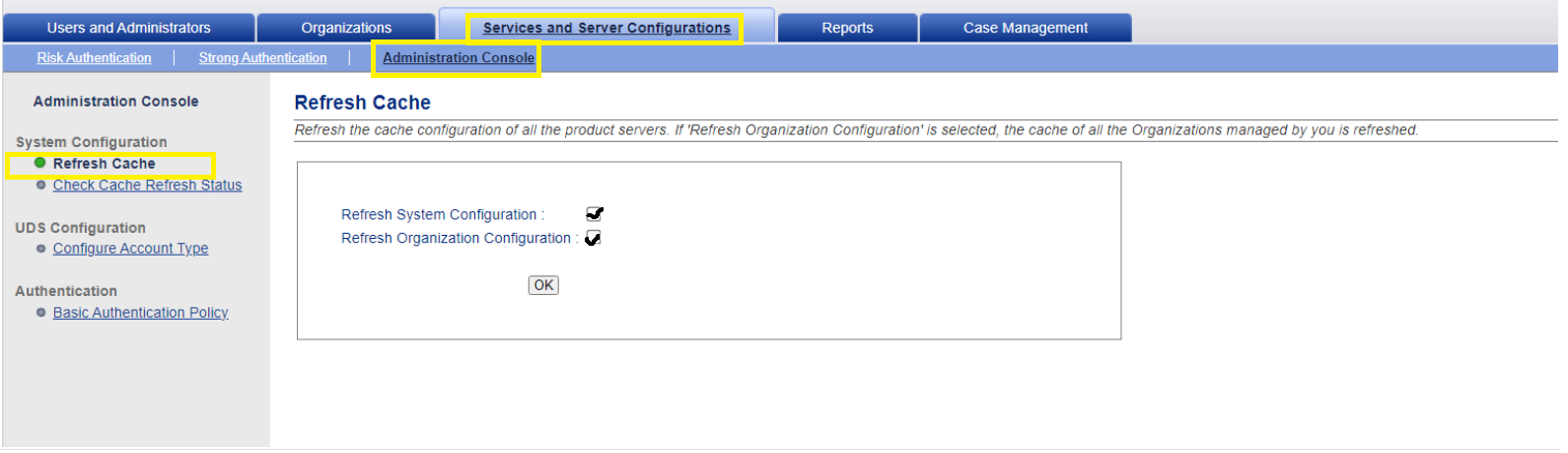
Task: Click bullet next to Basic Authentication Policy
Action: [x=40, y=313]
